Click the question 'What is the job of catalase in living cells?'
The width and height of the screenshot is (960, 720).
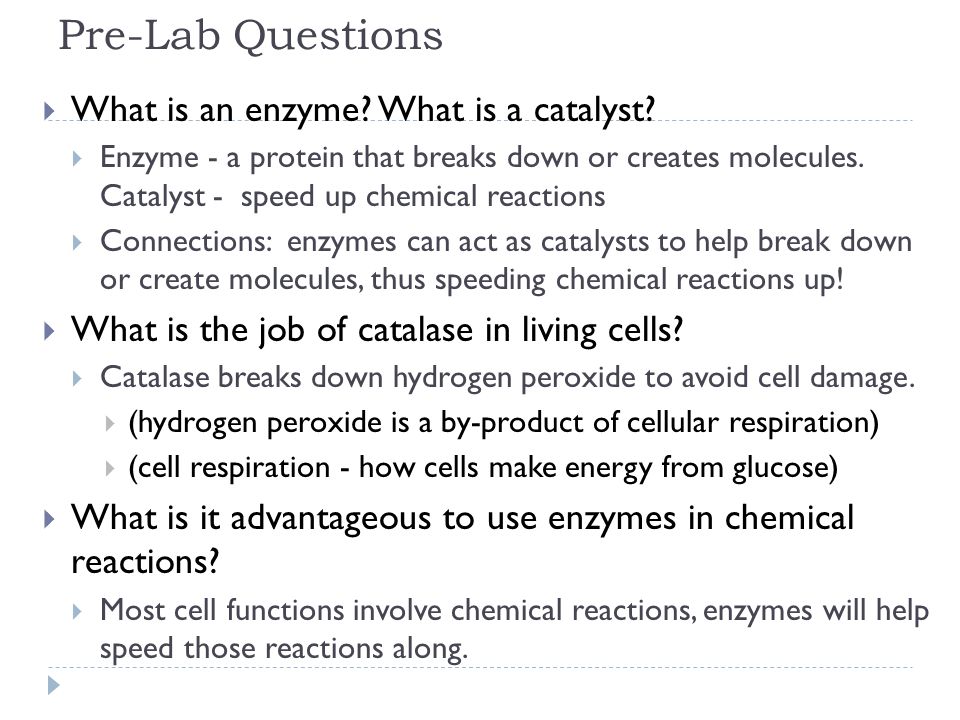(377, 331)
